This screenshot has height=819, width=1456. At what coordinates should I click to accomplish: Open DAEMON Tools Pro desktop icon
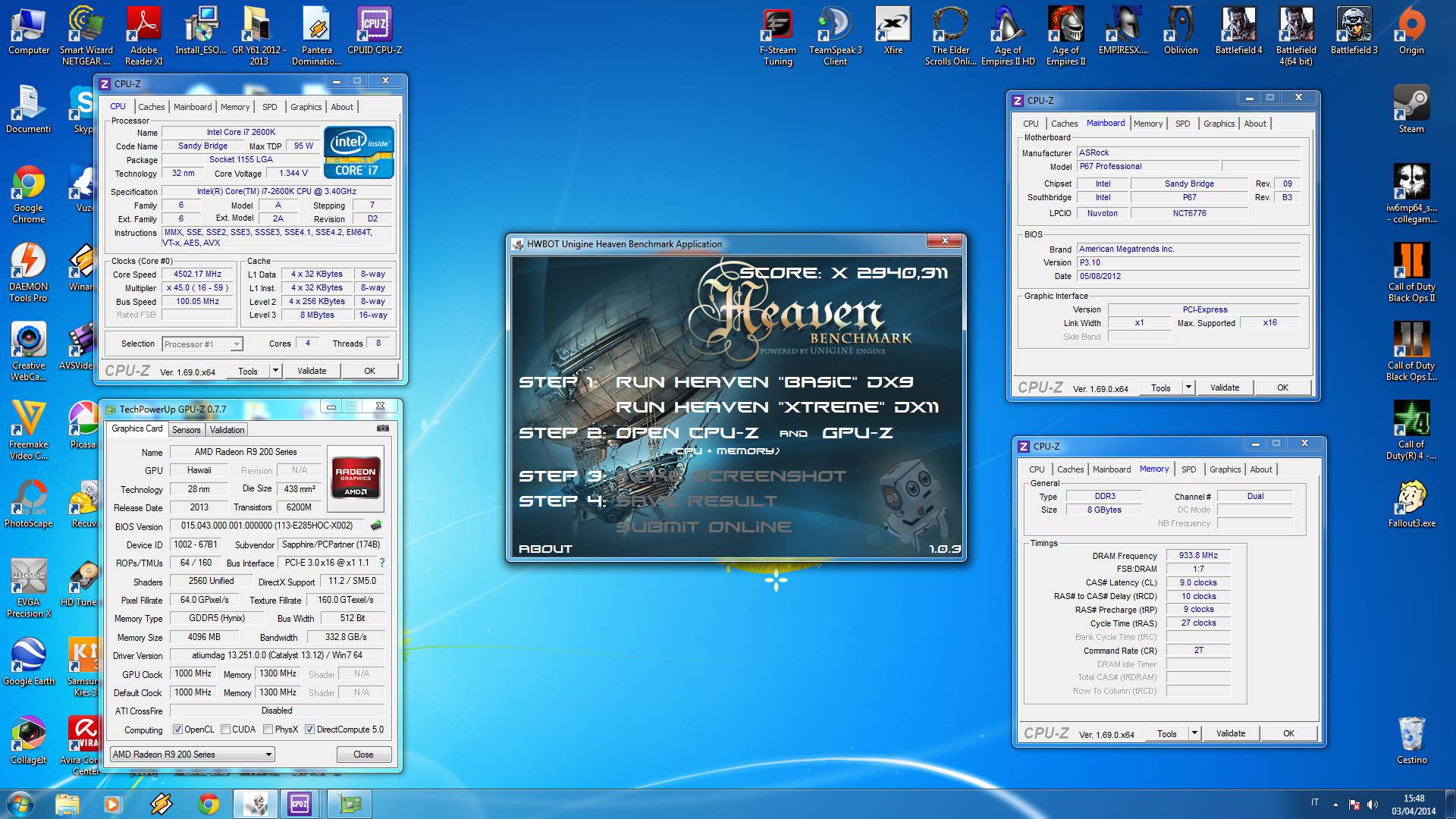click(29, 272)
